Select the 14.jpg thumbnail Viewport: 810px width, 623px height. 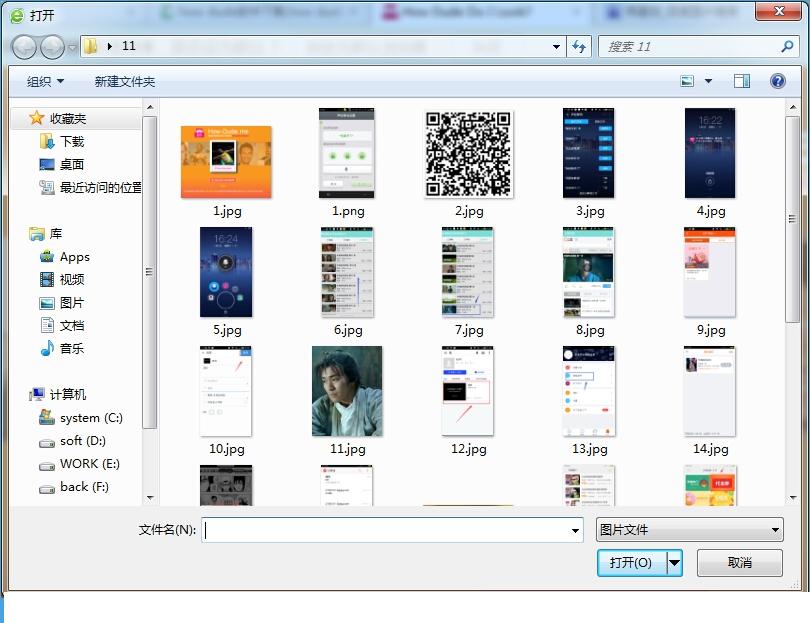pos(710,391)
